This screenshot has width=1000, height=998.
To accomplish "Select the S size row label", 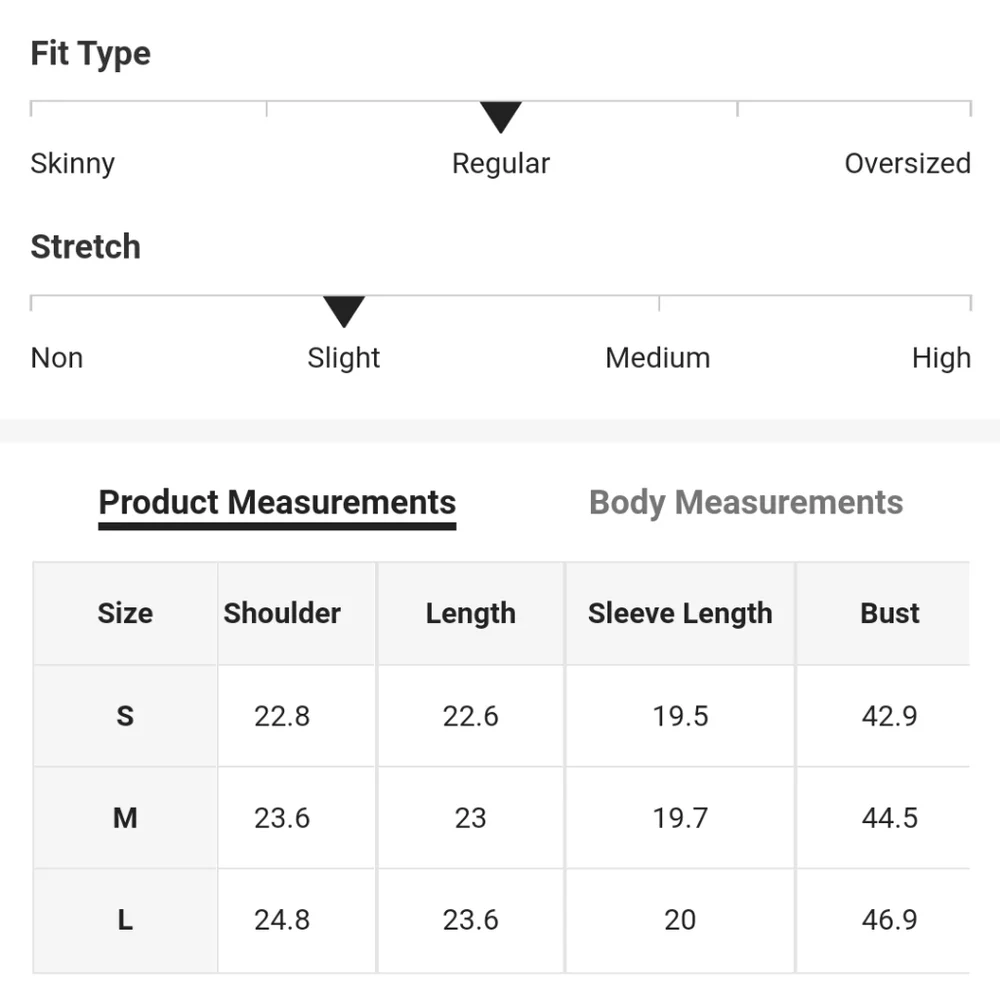I will pos(125,716).
